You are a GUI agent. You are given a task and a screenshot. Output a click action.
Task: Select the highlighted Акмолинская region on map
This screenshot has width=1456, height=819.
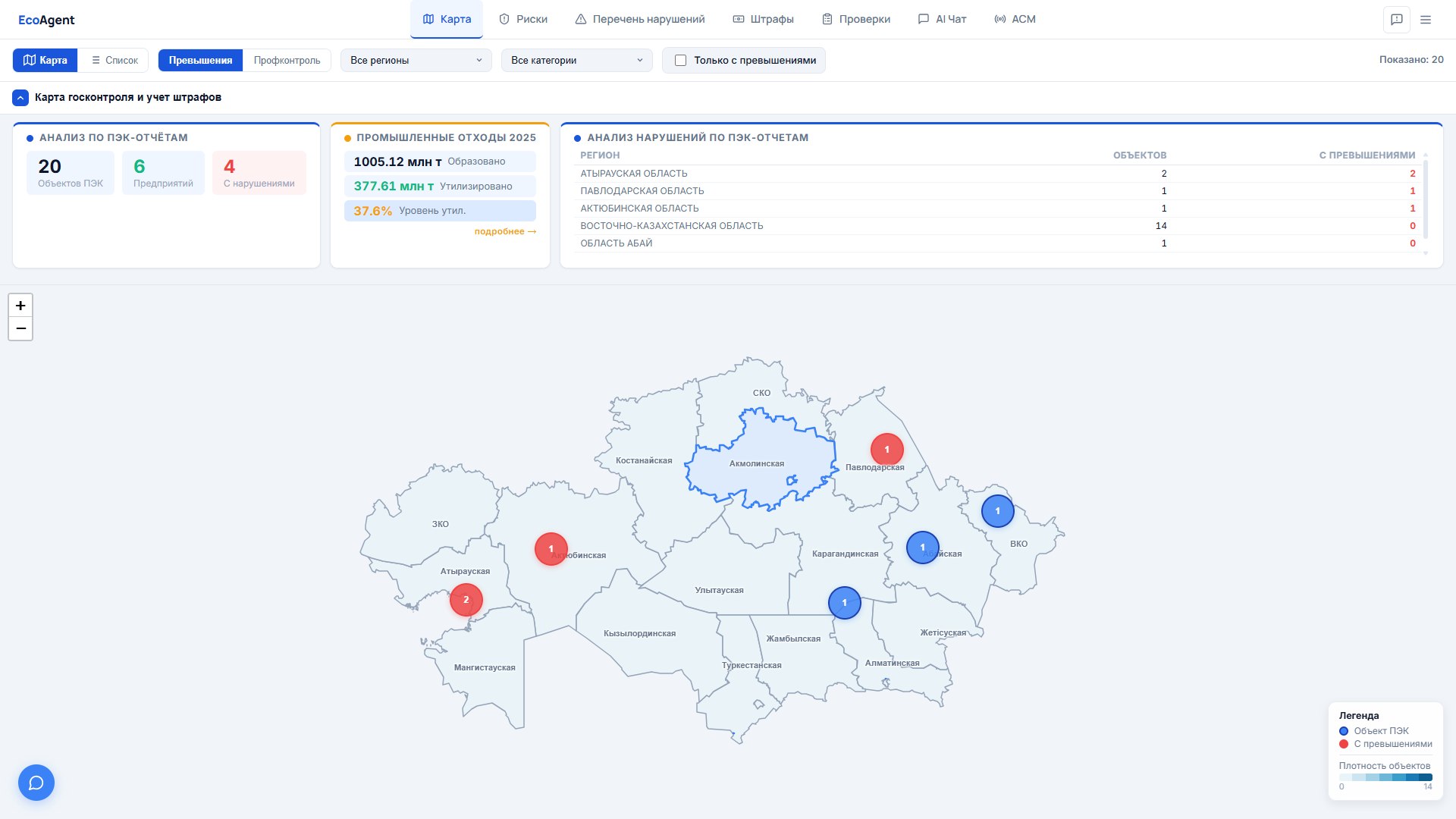point(757,463)
